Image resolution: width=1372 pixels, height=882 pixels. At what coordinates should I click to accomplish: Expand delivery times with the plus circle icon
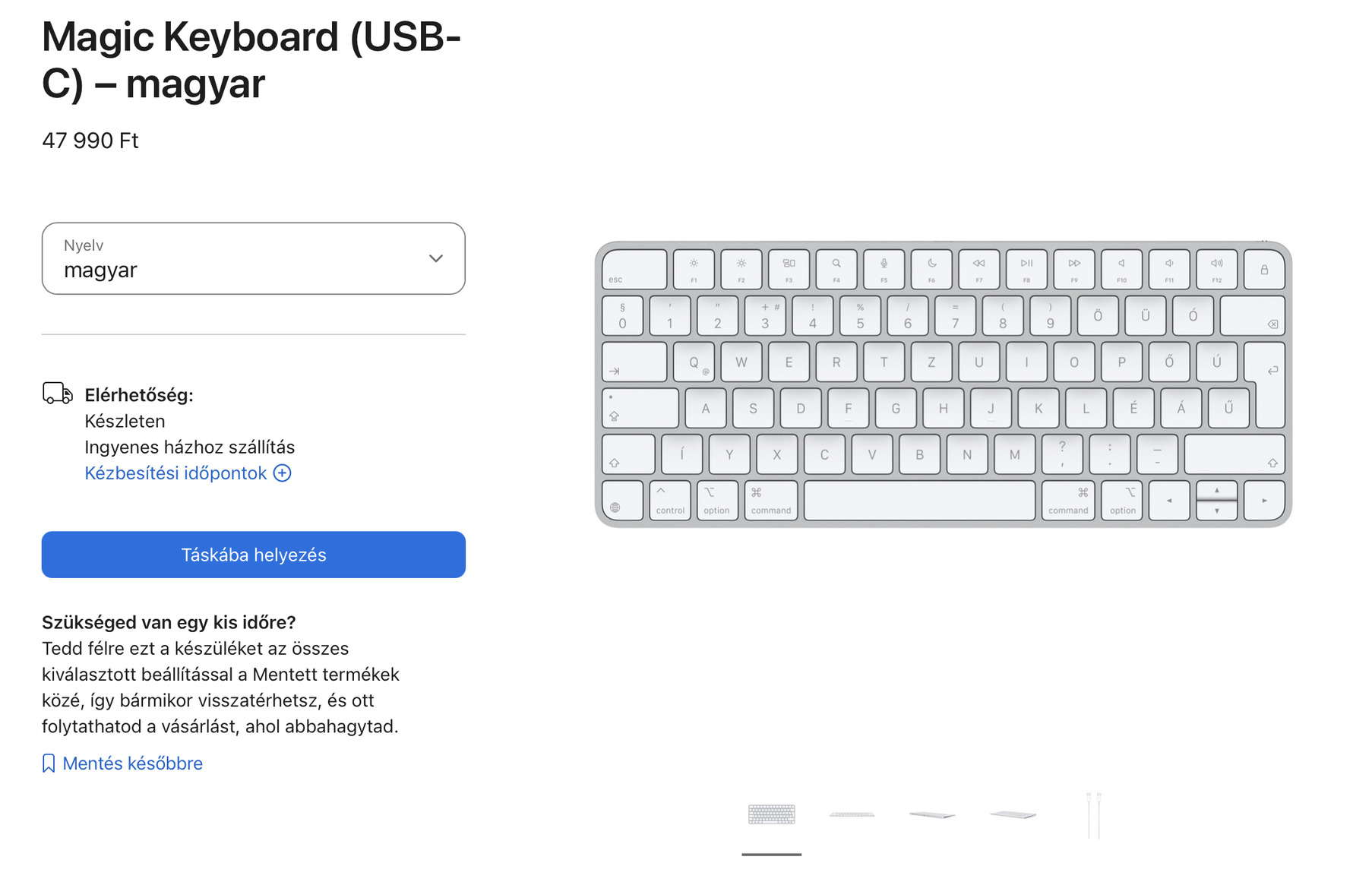(x=283, y=473)
